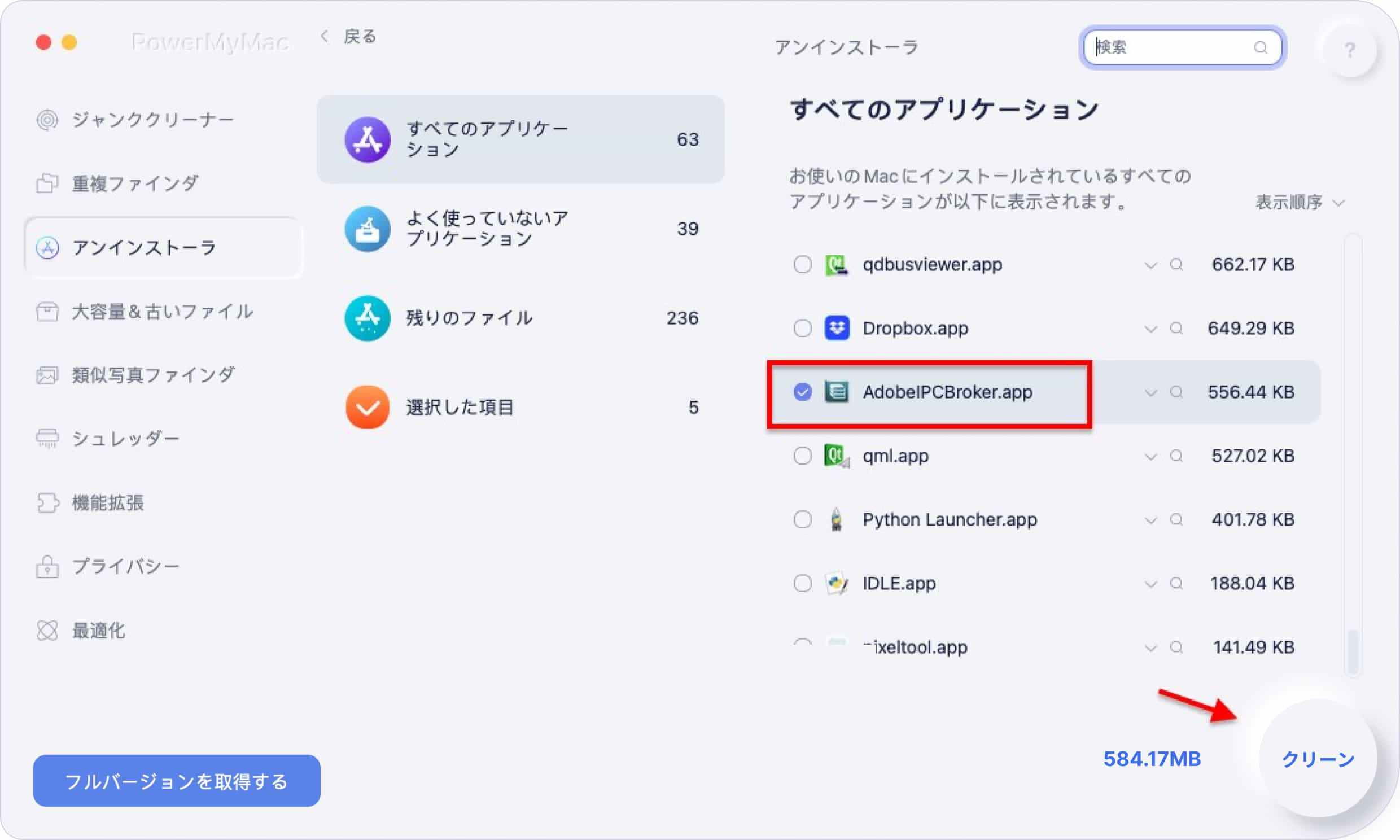Click the pixeltool.app row name
Viewport: 1400px width, 840px height.
click(915, 647)
